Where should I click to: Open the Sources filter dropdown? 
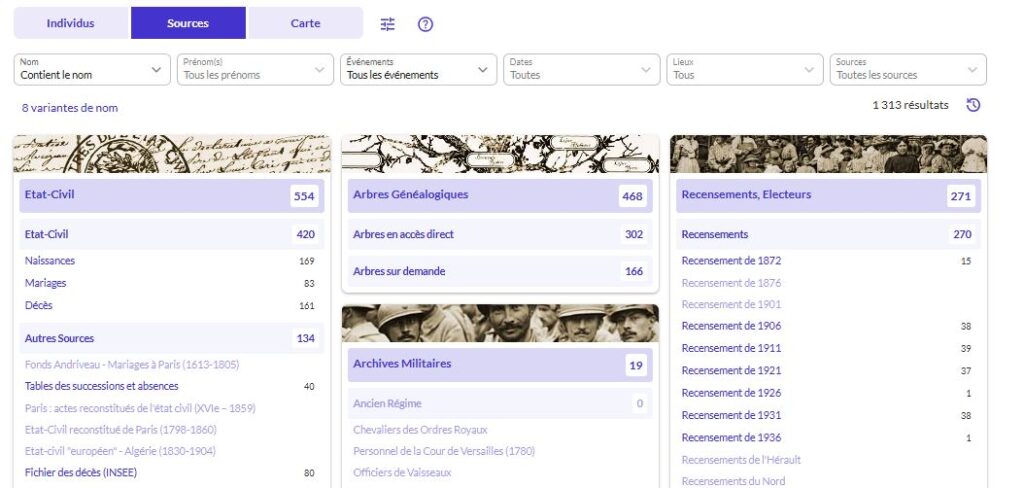tap(907, 69)
